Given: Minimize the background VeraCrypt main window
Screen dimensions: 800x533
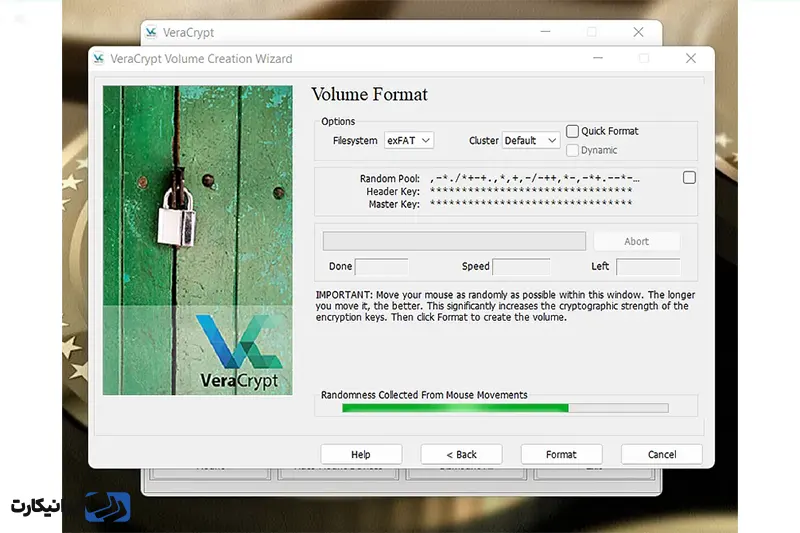Looking at the screenshot, I should pos(545,32).
